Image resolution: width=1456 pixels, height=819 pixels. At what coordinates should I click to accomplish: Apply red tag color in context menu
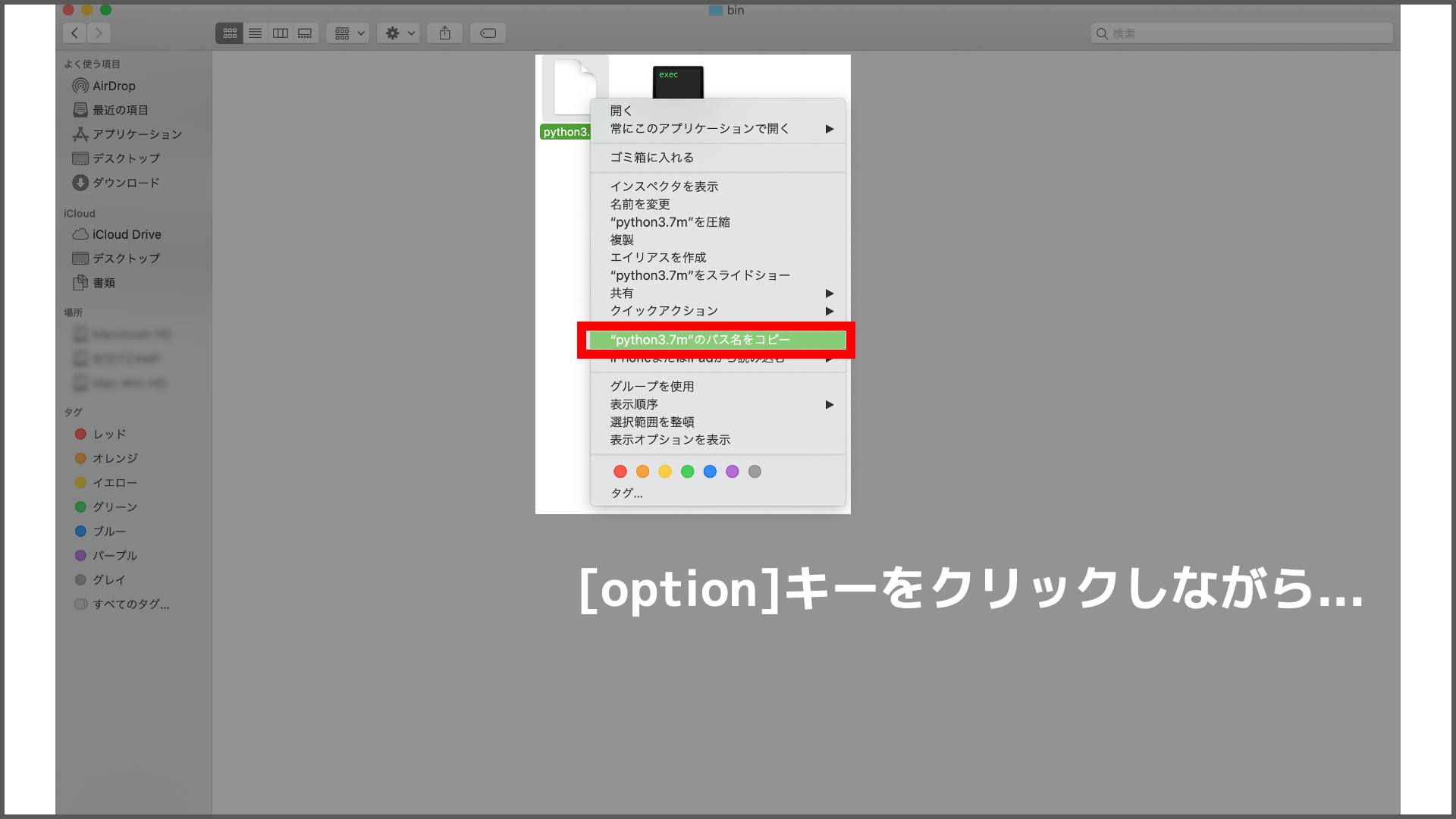(620, 472)
